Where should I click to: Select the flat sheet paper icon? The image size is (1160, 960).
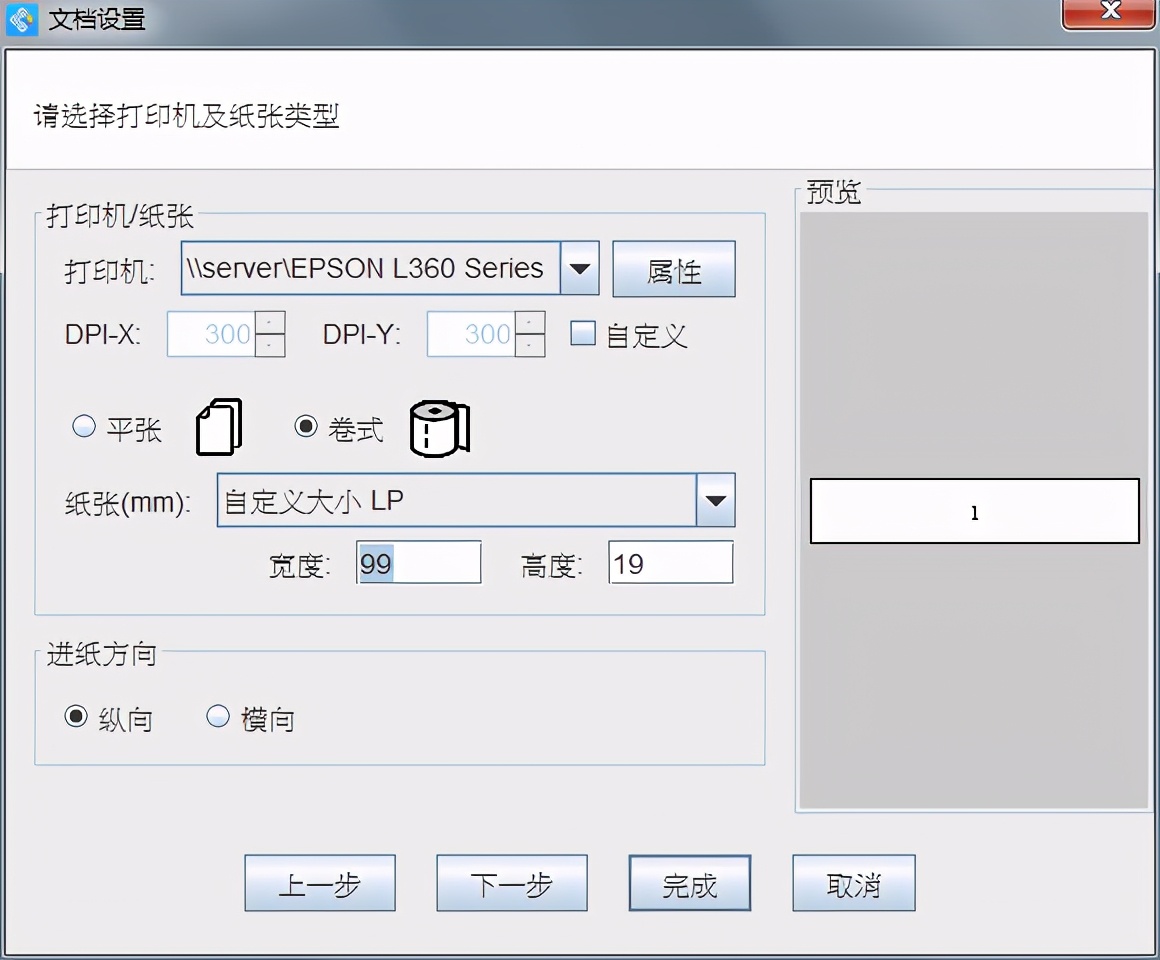(218, 426)
